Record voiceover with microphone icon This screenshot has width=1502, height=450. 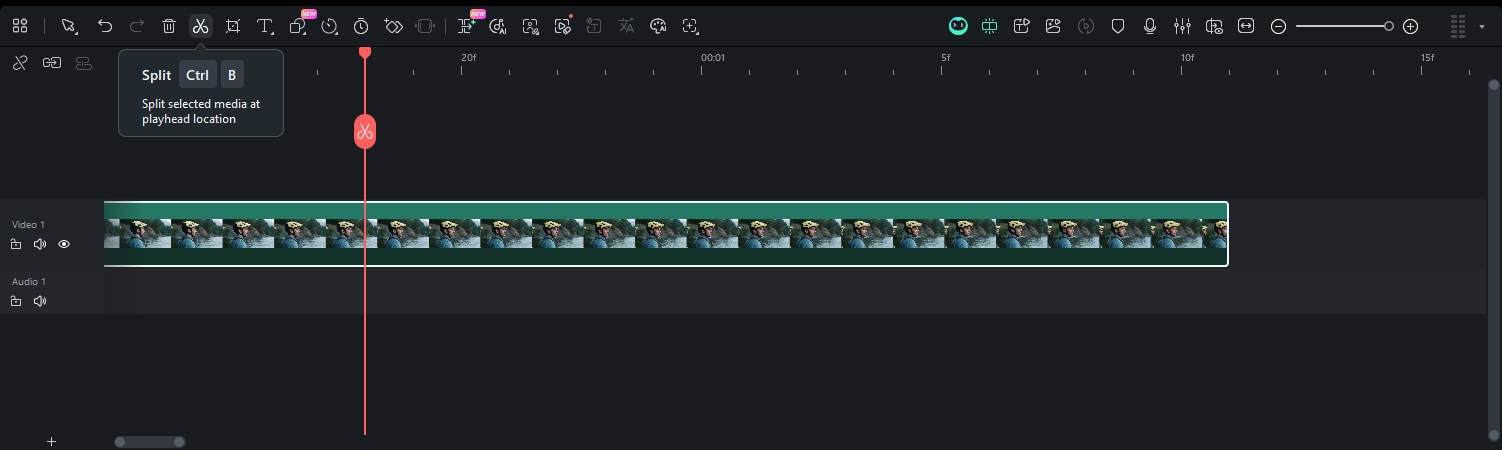tap(1150, 26)
